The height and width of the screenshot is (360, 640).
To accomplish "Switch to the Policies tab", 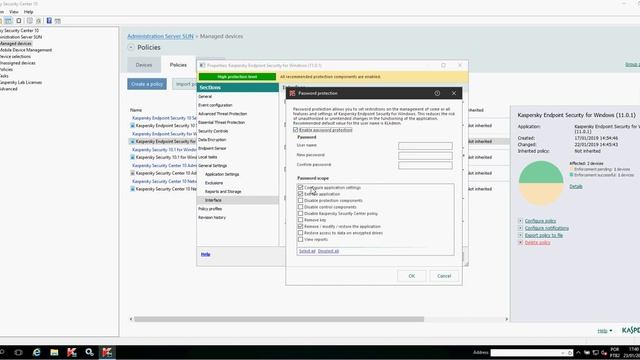I will coord(178,65).
